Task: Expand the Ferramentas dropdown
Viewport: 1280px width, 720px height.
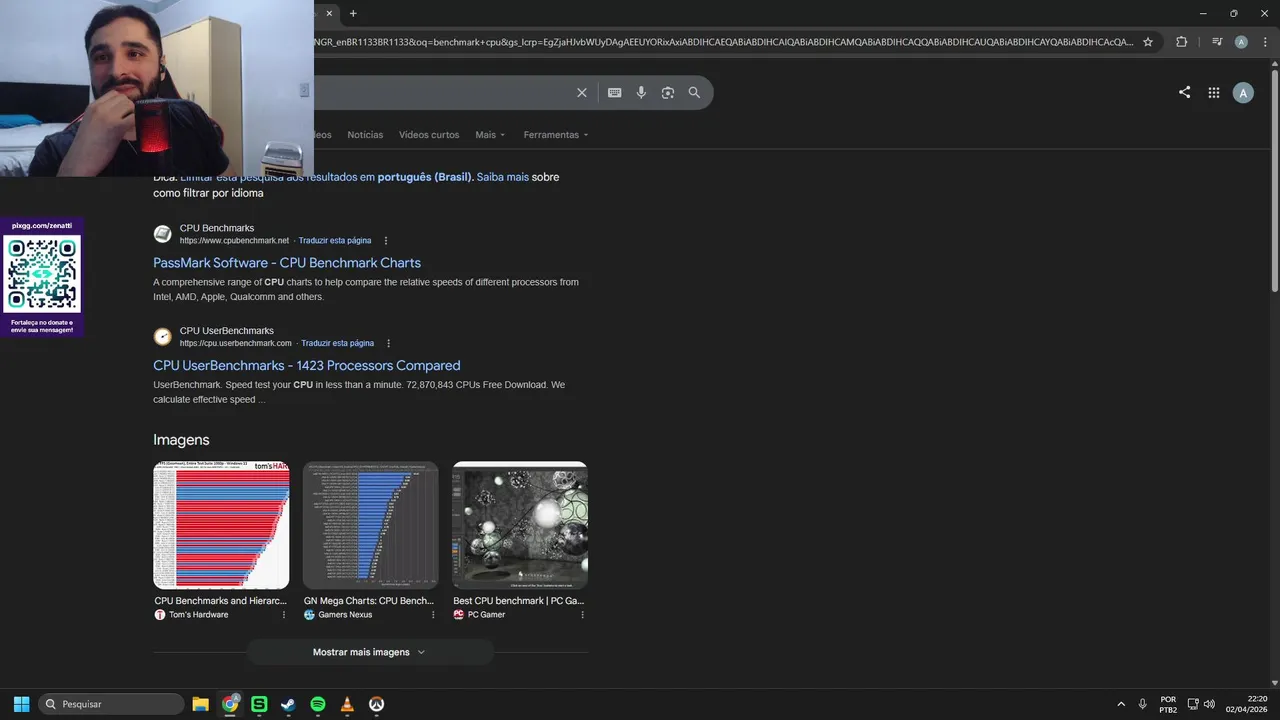Action: coord(556,135)
